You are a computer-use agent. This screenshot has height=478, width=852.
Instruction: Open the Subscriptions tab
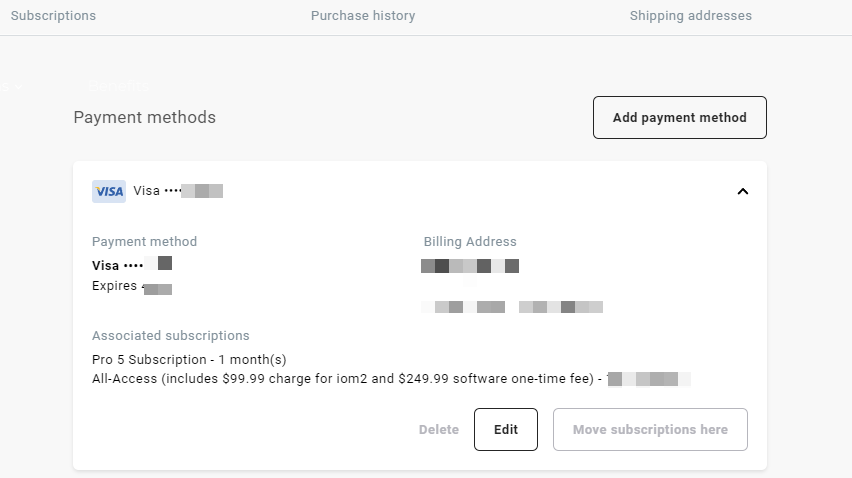(53, 16)
